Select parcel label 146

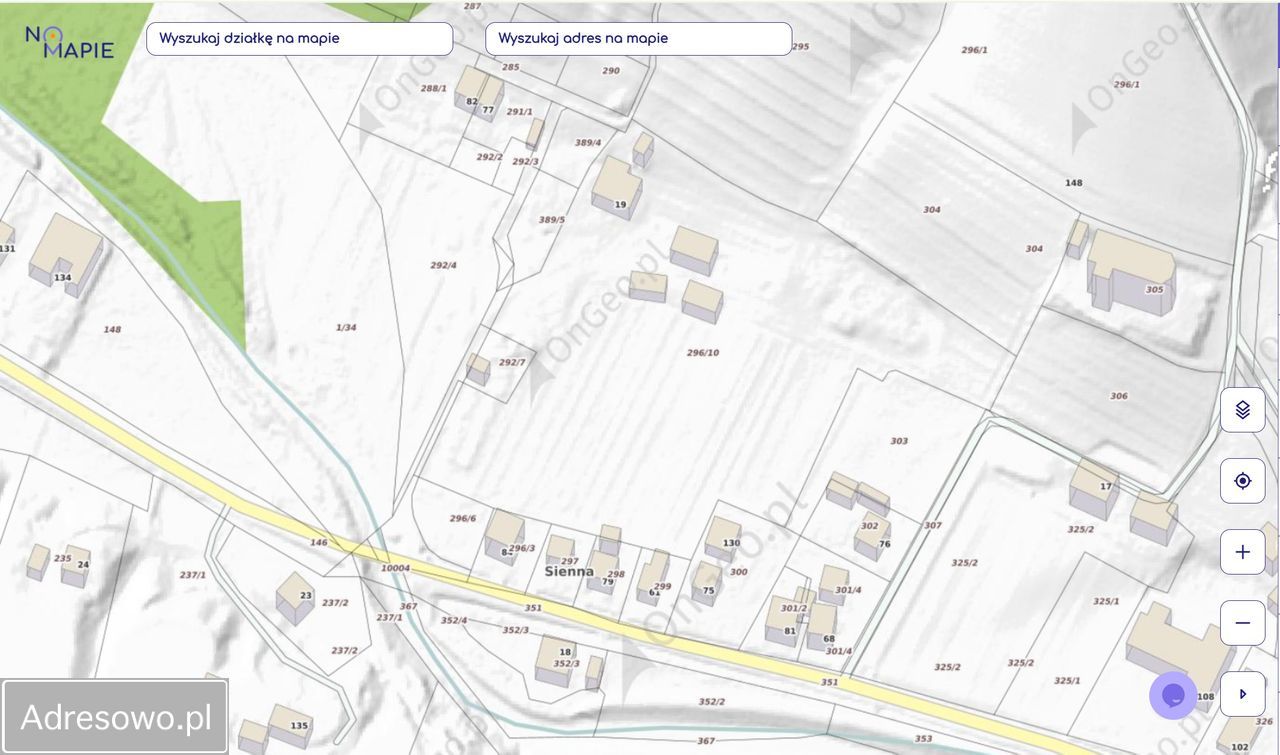click(318, 543)
